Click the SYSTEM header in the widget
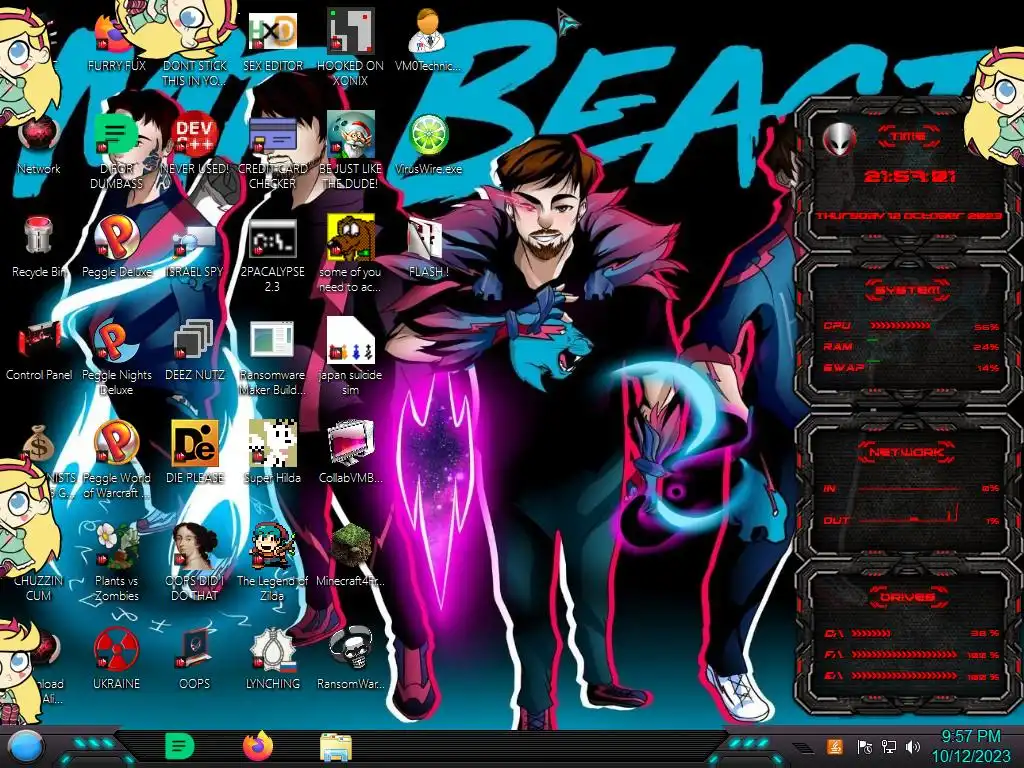Viewport: 1024px width, 768px height. click(908, 290)
